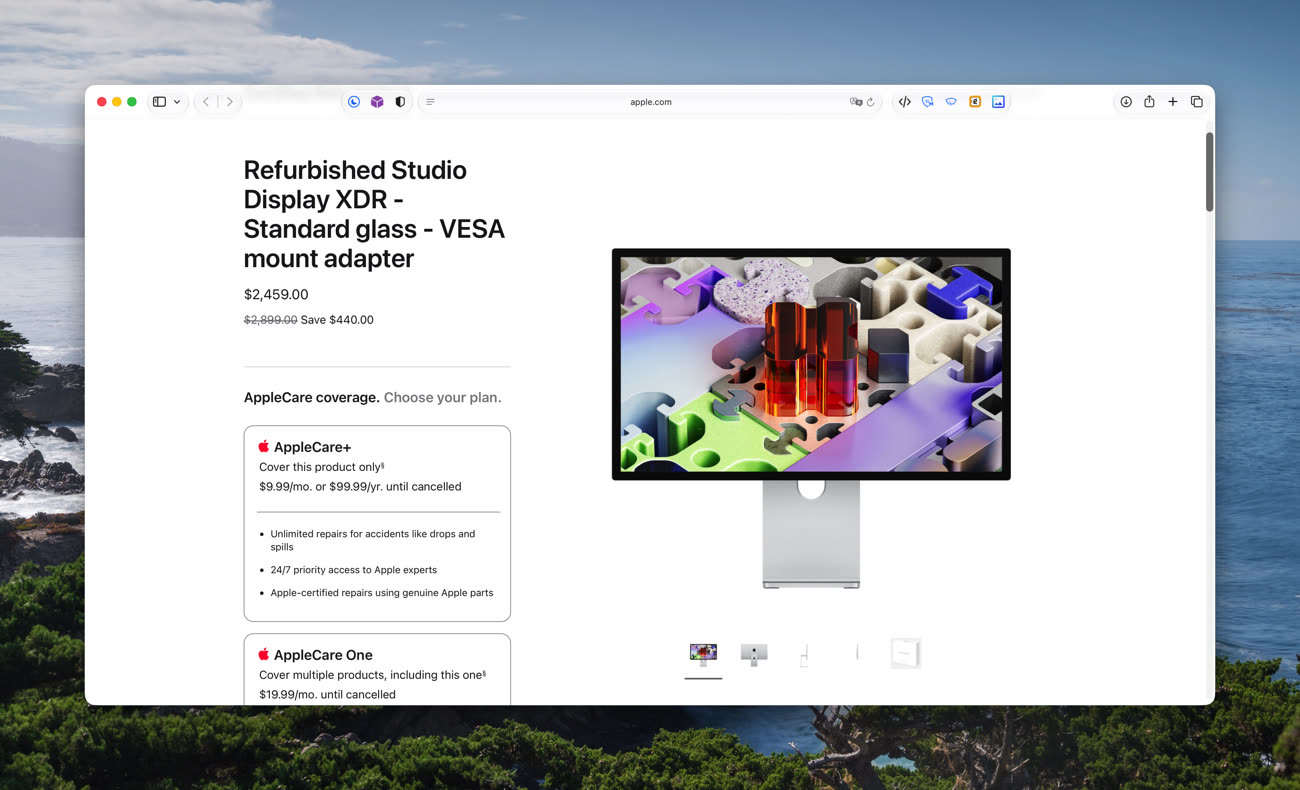Open the blue crescent moon extension
Screen dimensions: 1300x790
coord(354,102)
